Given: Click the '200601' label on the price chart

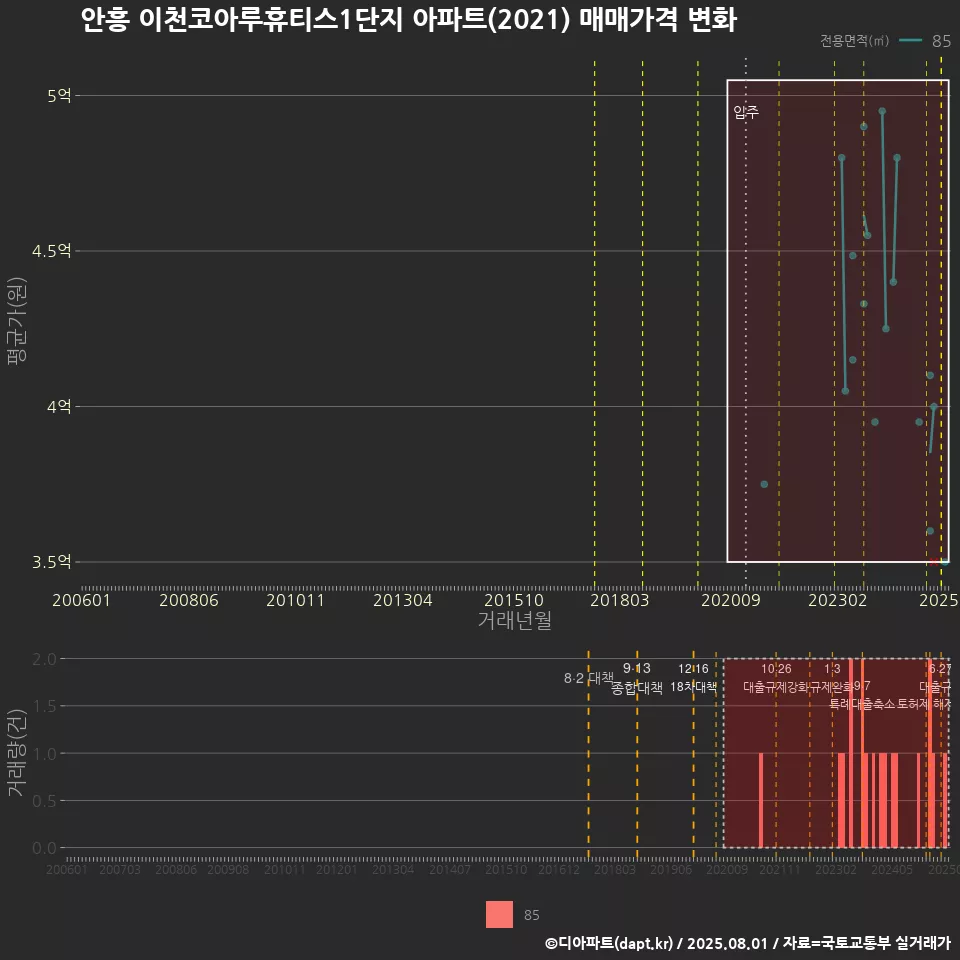Looking at the screenshot, I should pos(81,600).
